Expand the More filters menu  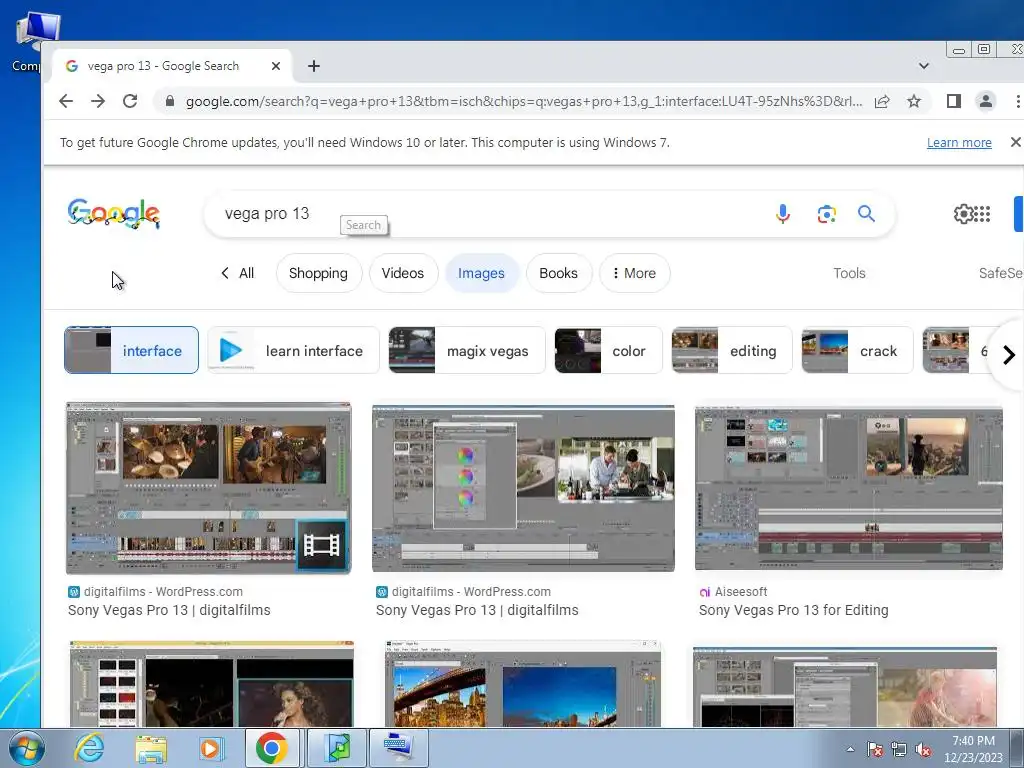[634, 273]
